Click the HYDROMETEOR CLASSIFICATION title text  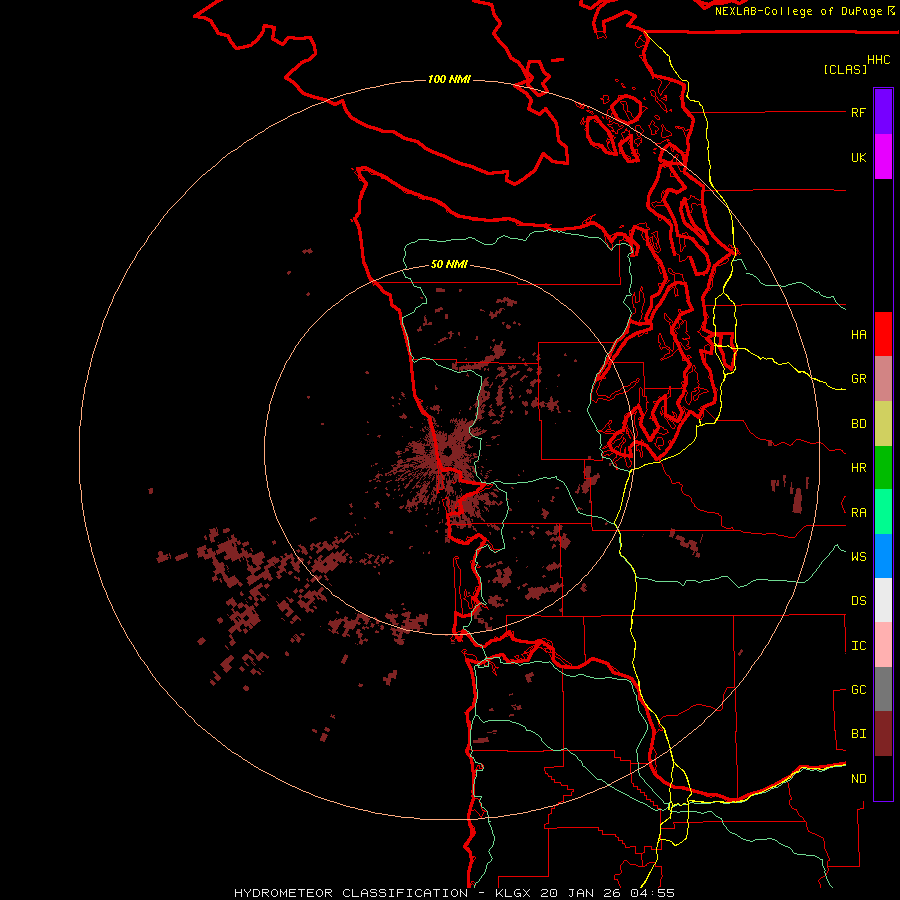351,893
